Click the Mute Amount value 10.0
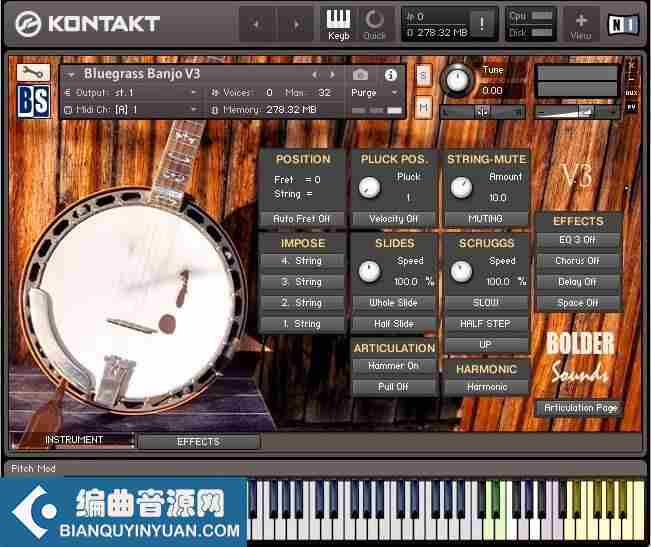 [x=497, y=198]
